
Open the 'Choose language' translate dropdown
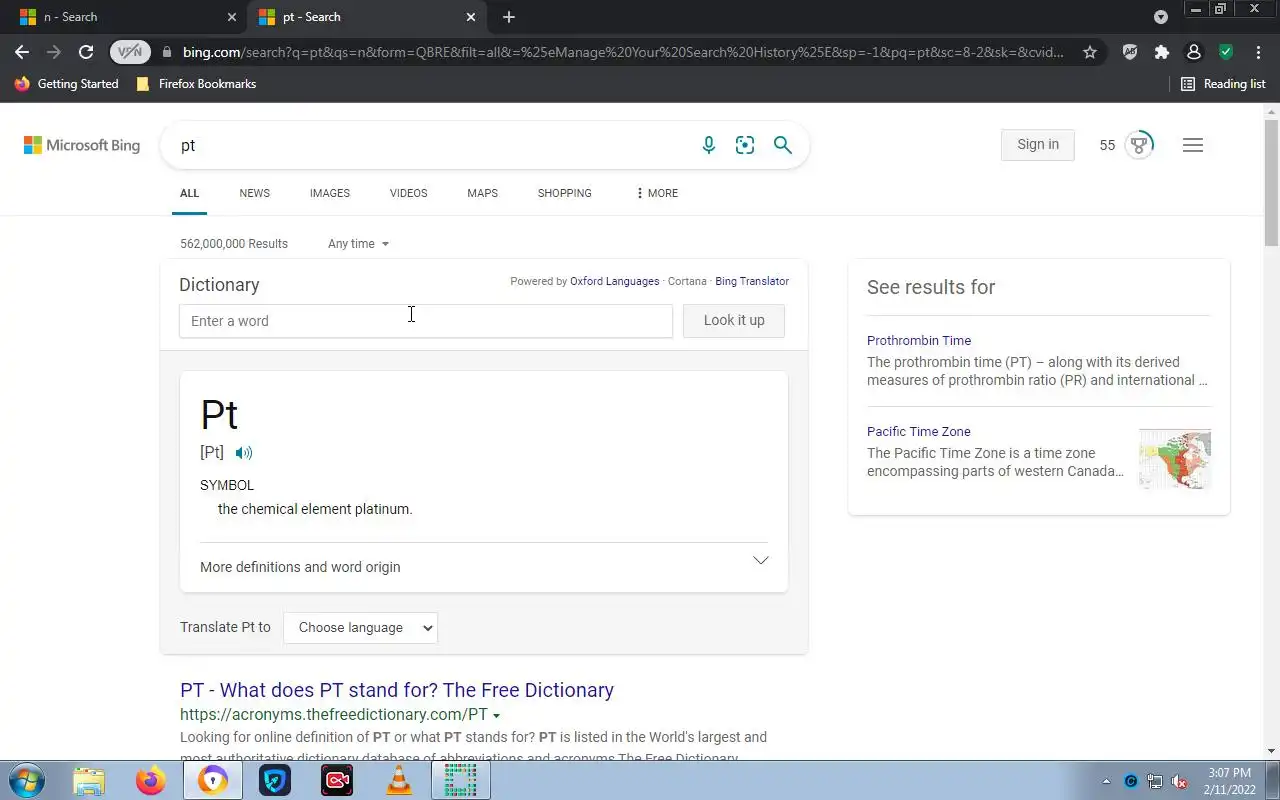[x=360, y=628]
